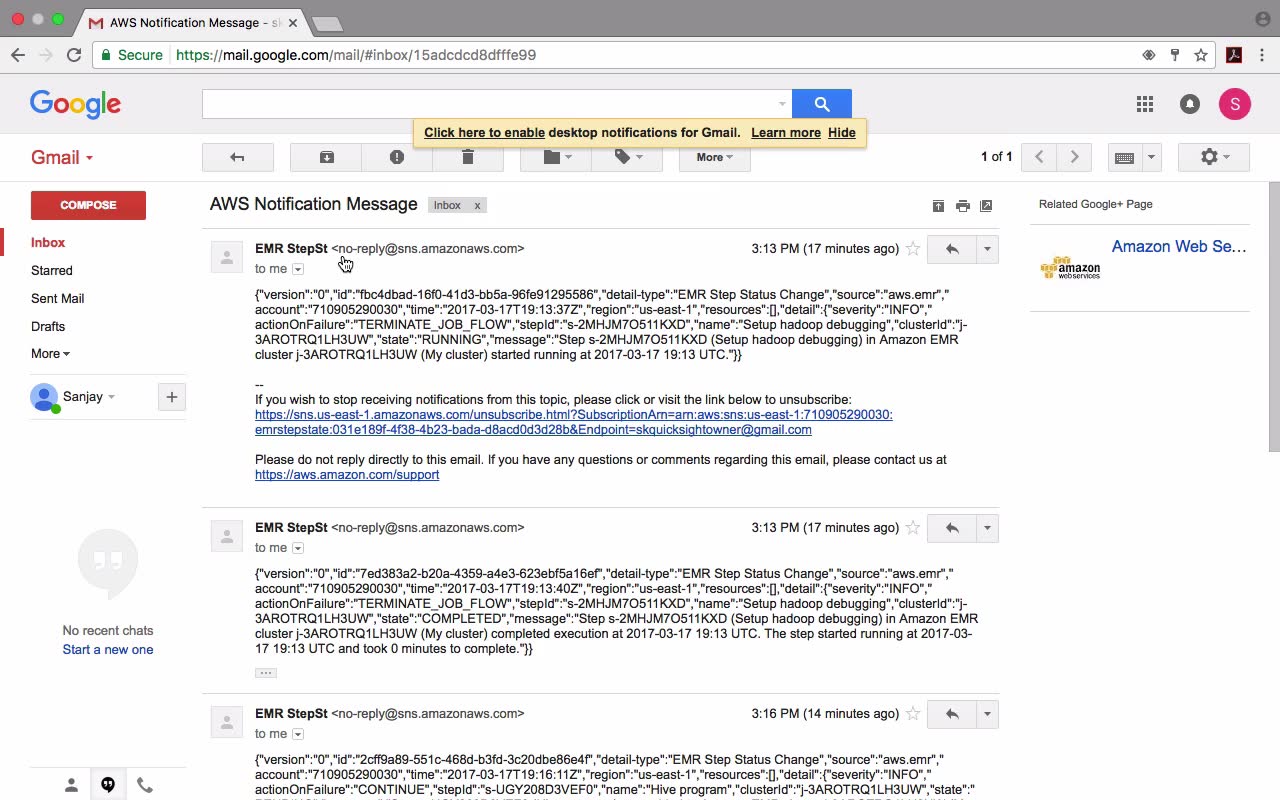Image resolution: width=1280 pixels, height=800 pixels.
Task: Open the Gmail product dropdown
Action: (62, 158)
